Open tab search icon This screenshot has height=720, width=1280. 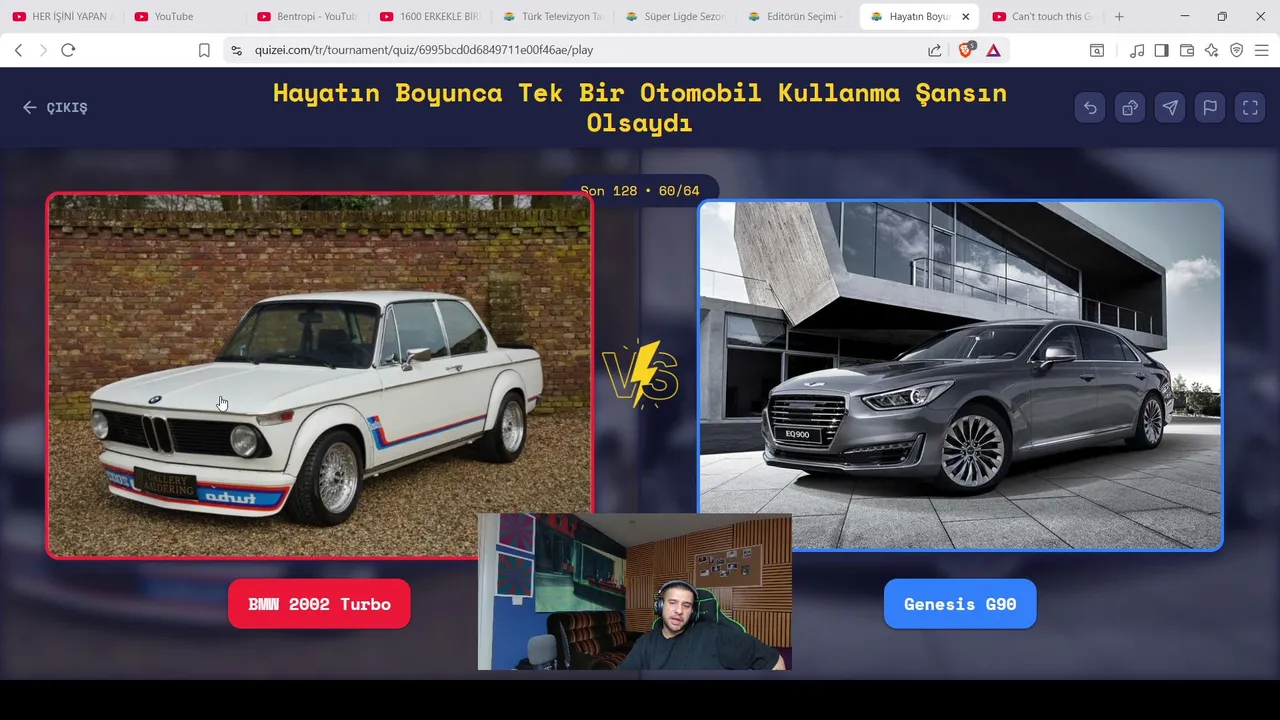1097,50
